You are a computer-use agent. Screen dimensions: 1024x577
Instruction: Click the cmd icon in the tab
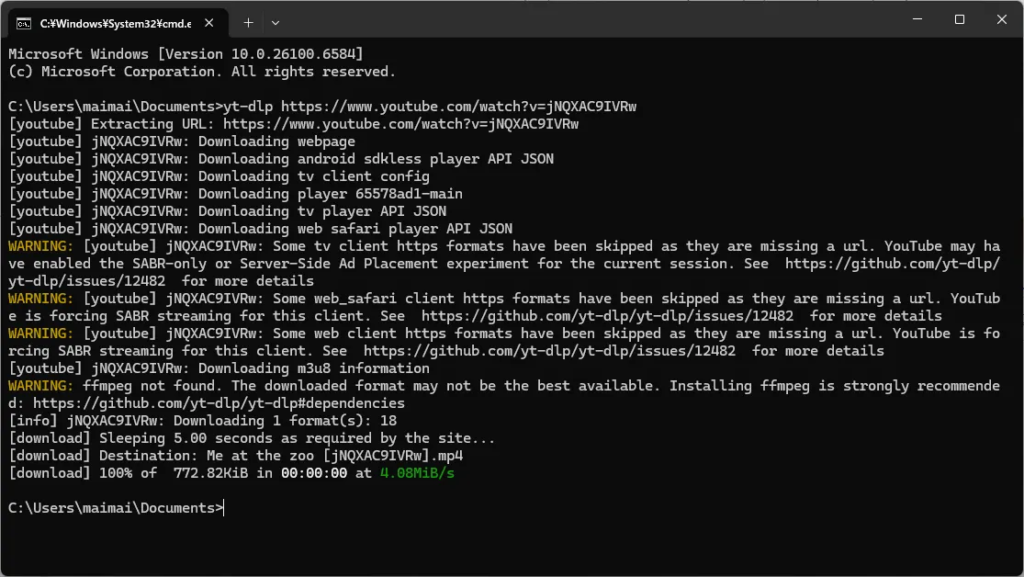click(23, 22)
